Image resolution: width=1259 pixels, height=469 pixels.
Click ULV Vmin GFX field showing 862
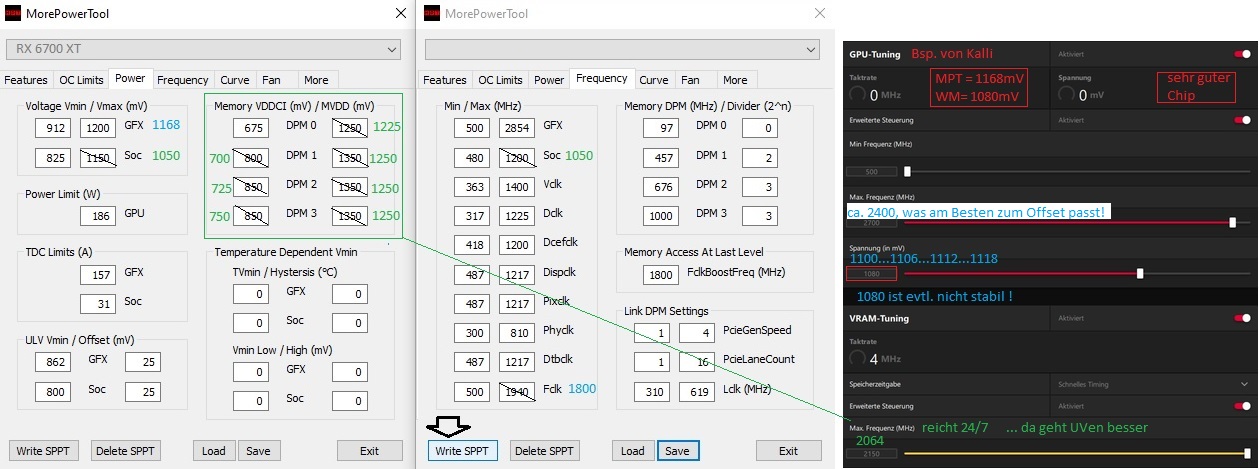[52, 361]
